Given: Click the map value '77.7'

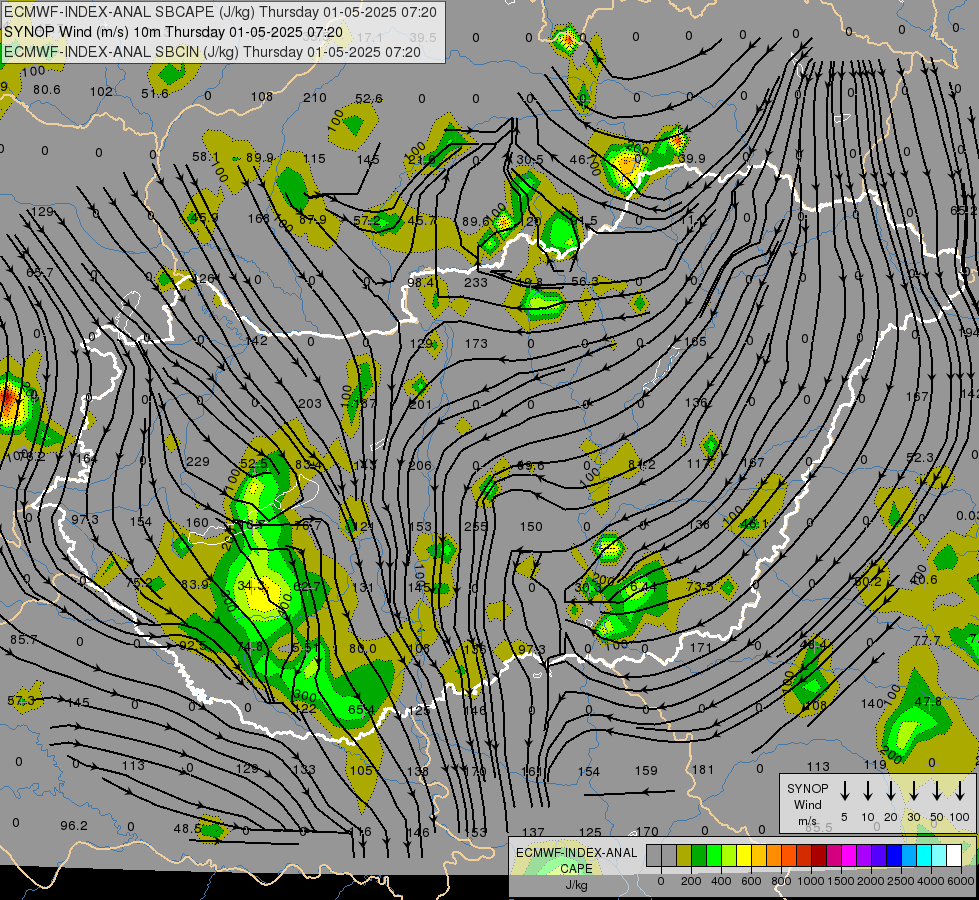Looking at the screenshot, I should [x=927, y=641].
